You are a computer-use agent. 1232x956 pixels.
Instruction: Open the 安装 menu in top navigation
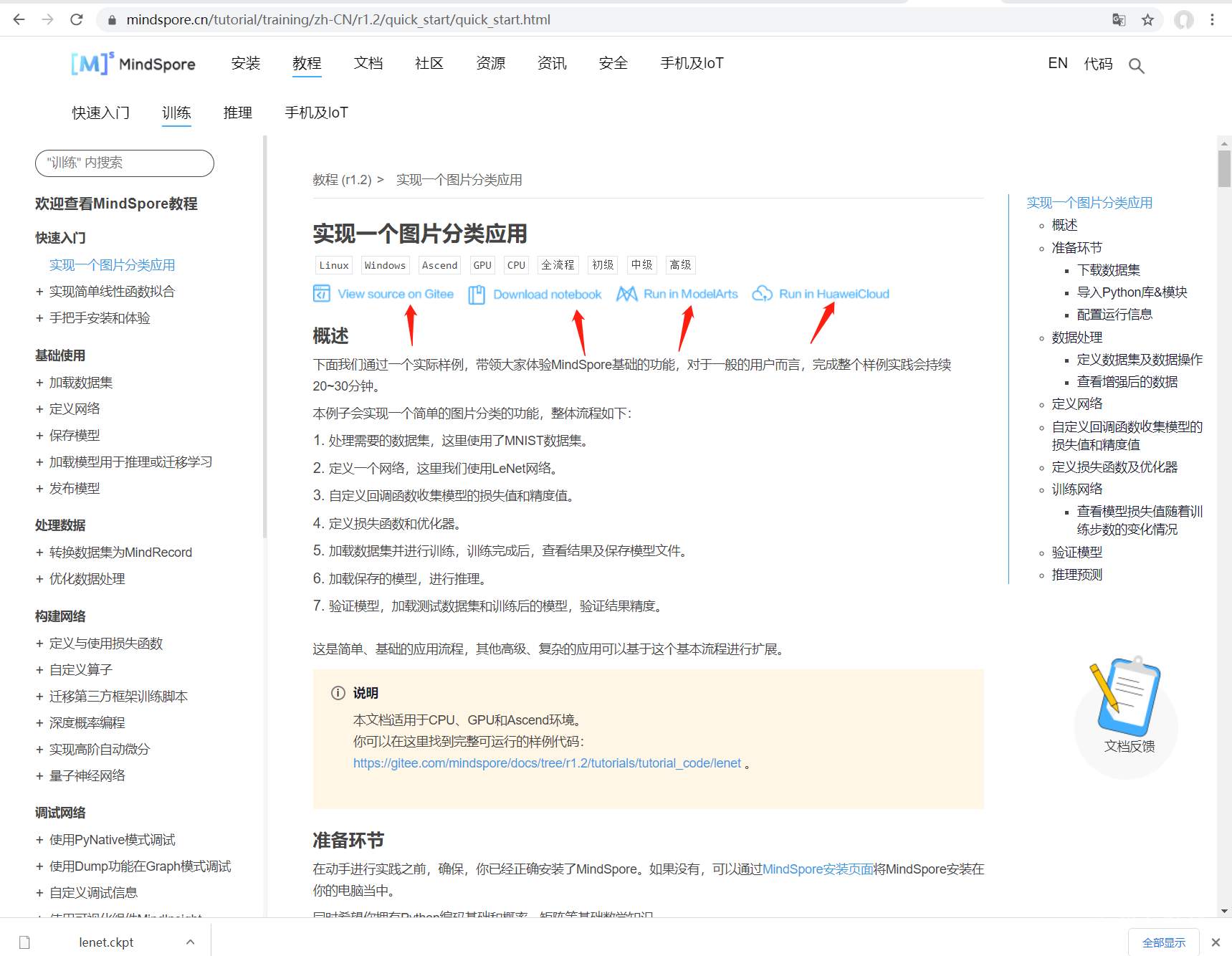[246, 63]
